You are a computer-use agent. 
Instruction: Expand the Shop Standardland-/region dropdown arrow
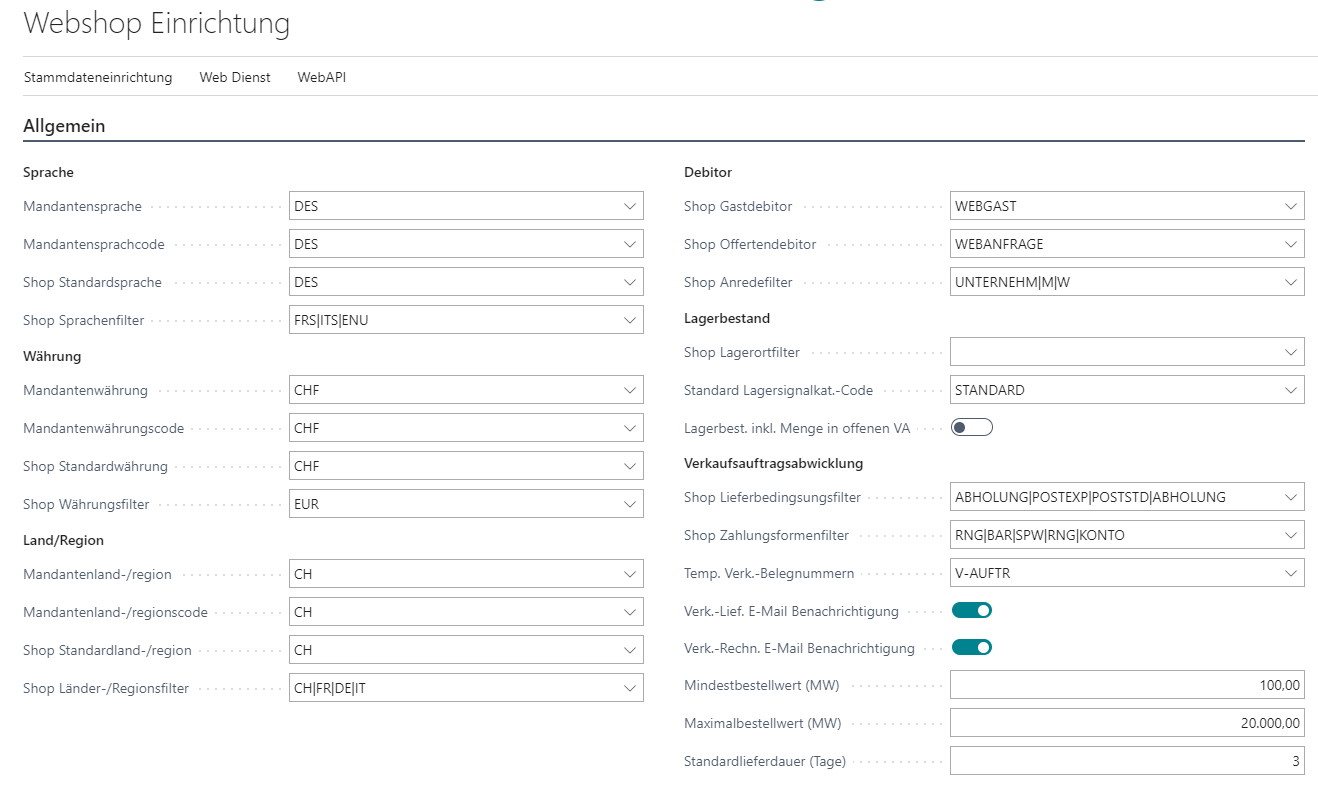630,650
